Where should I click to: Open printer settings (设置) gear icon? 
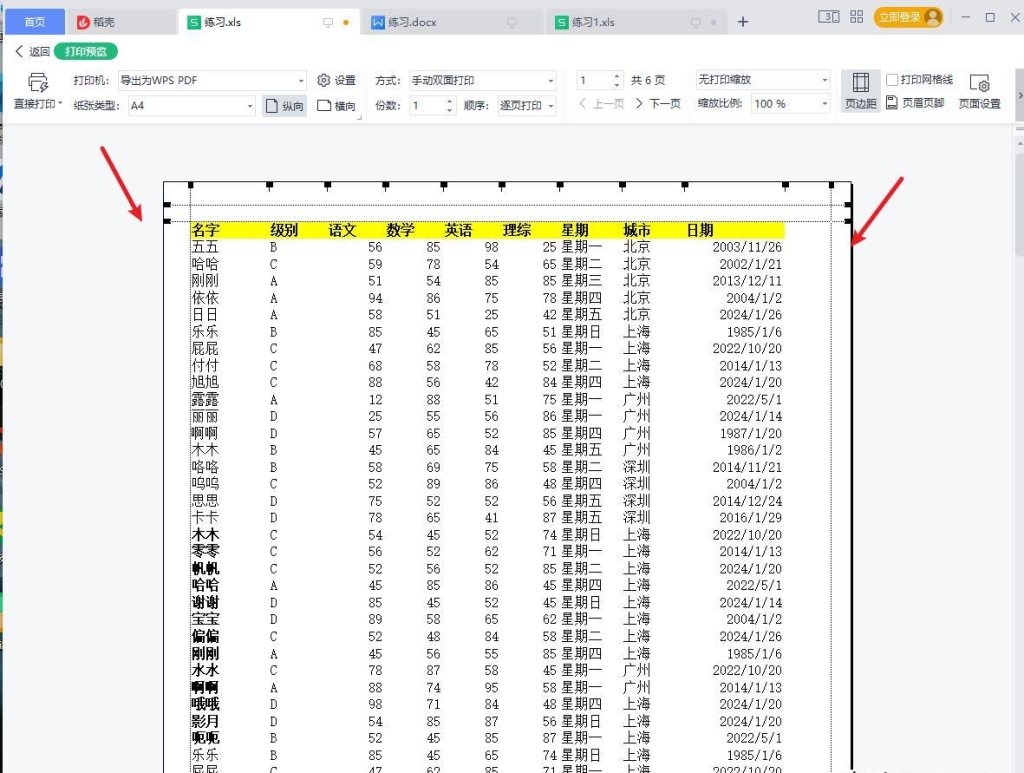[x=336, y=80]
